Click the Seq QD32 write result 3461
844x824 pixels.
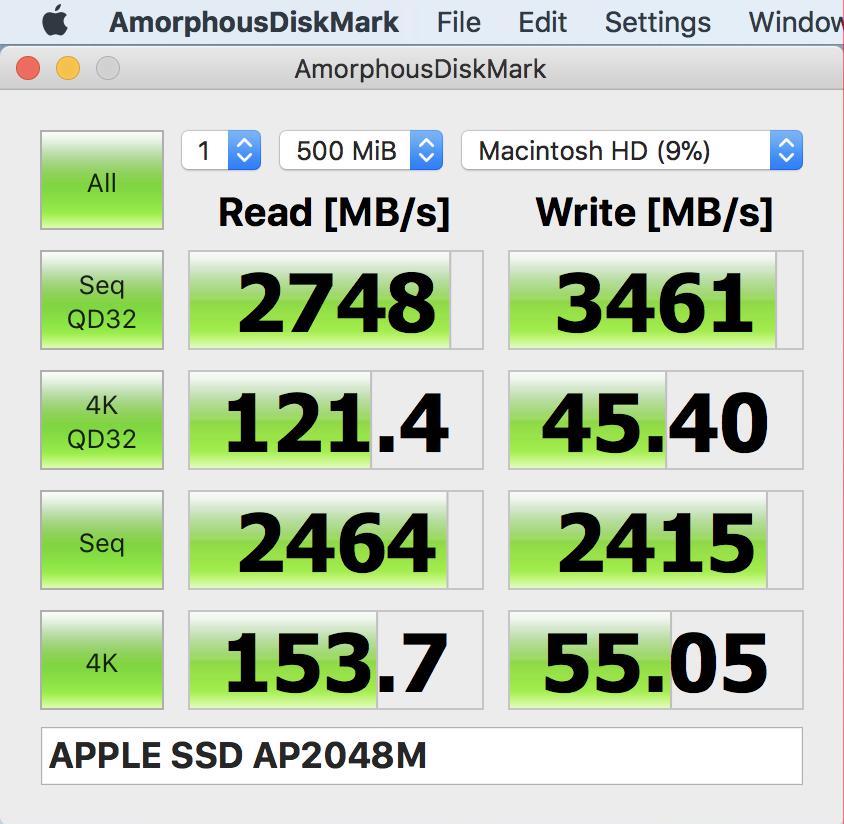pyautogui.click(x=656, y=300)
